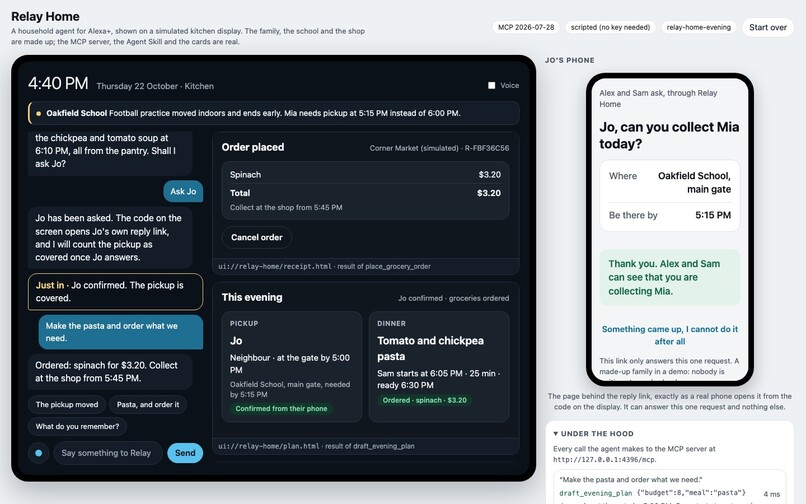Screen dimensions: 806x504
Task: Click the Start over button
Action: [767, 27]
